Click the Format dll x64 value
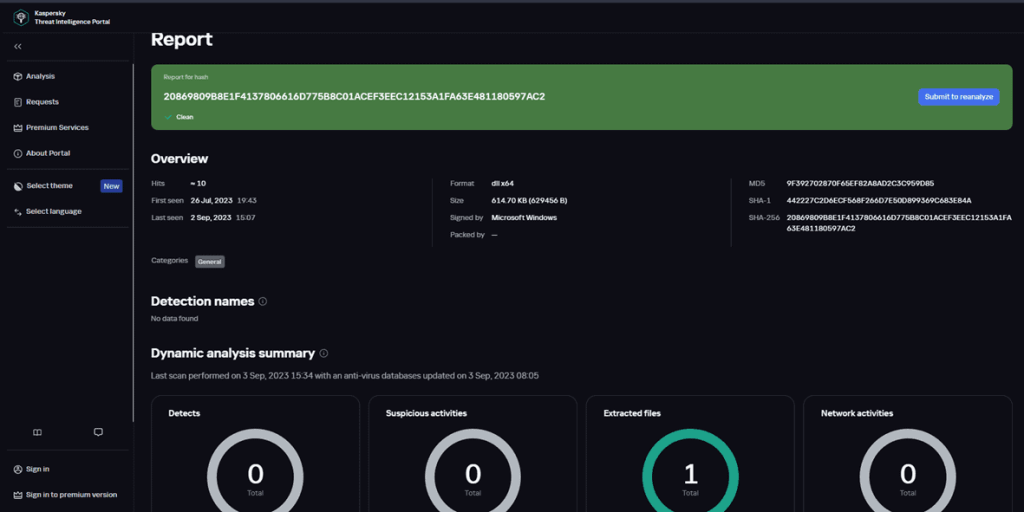Screen dimensions: 1024x512 pos(503,184)
